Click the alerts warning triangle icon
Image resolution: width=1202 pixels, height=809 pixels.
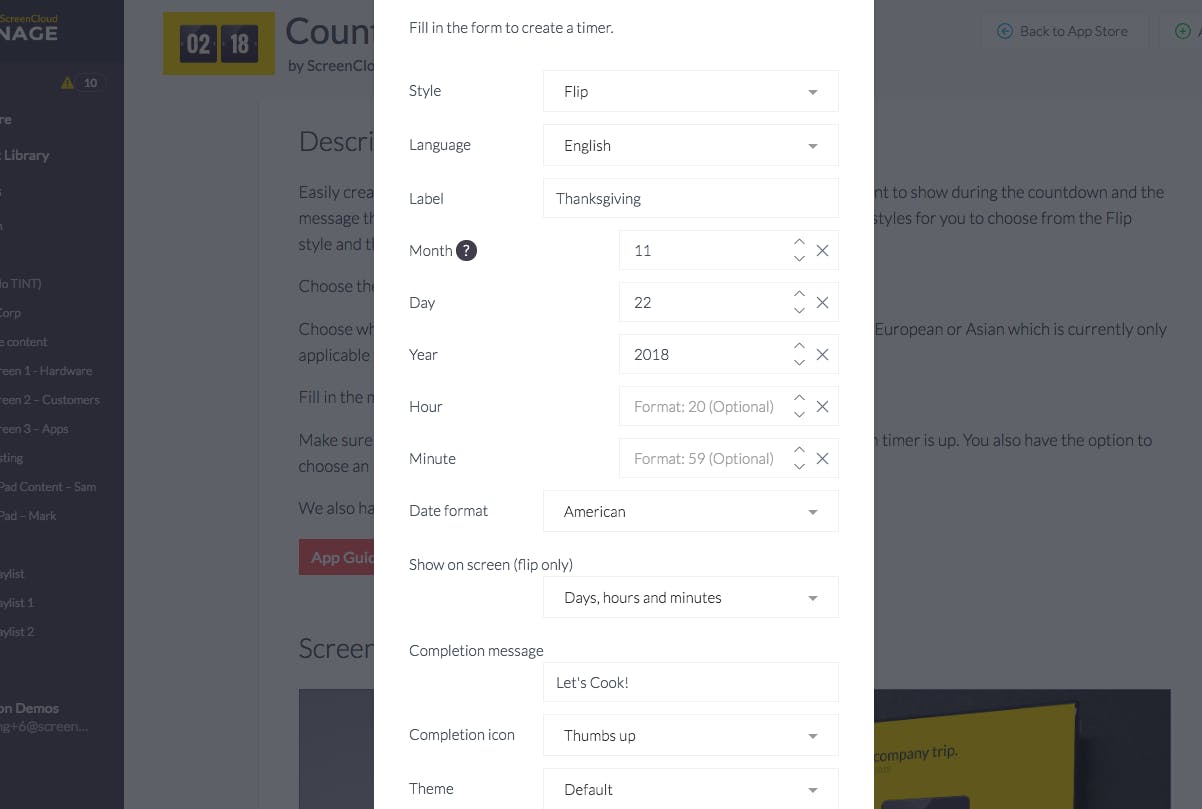tap(68, 83)
